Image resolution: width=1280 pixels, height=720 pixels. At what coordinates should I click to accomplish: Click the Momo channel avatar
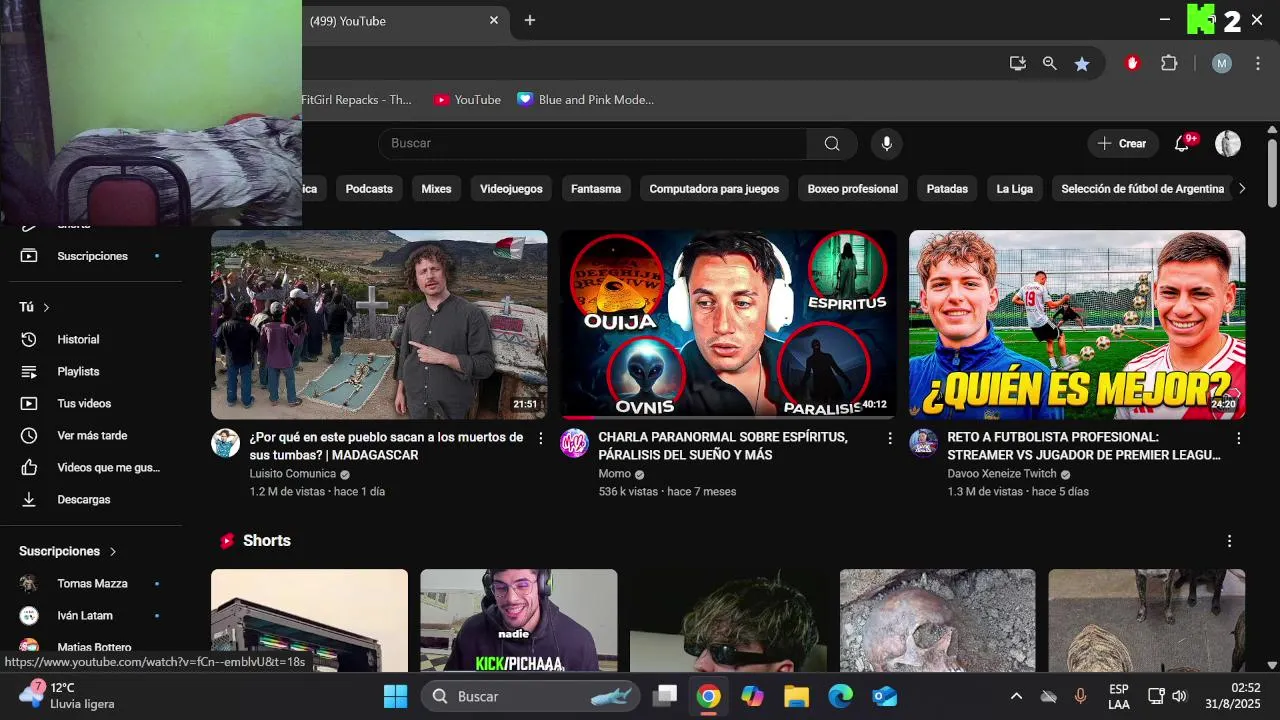point(574,443)
